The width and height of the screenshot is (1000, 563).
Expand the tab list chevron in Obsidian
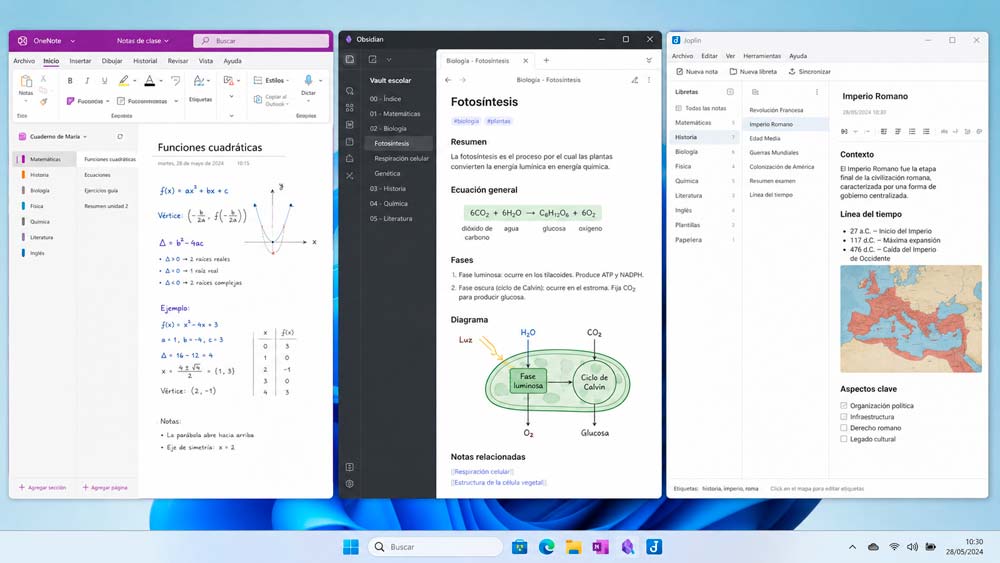point(649,61)
